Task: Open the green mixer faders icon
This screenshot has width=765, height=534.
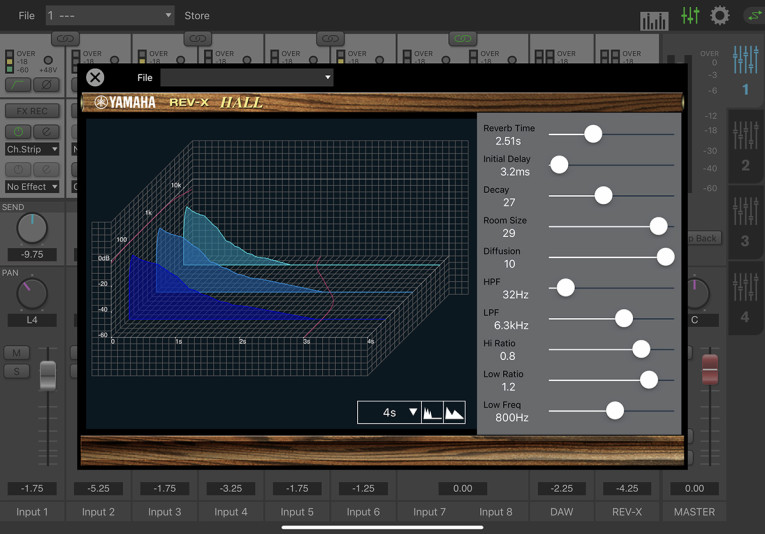Action: [690, 16]
